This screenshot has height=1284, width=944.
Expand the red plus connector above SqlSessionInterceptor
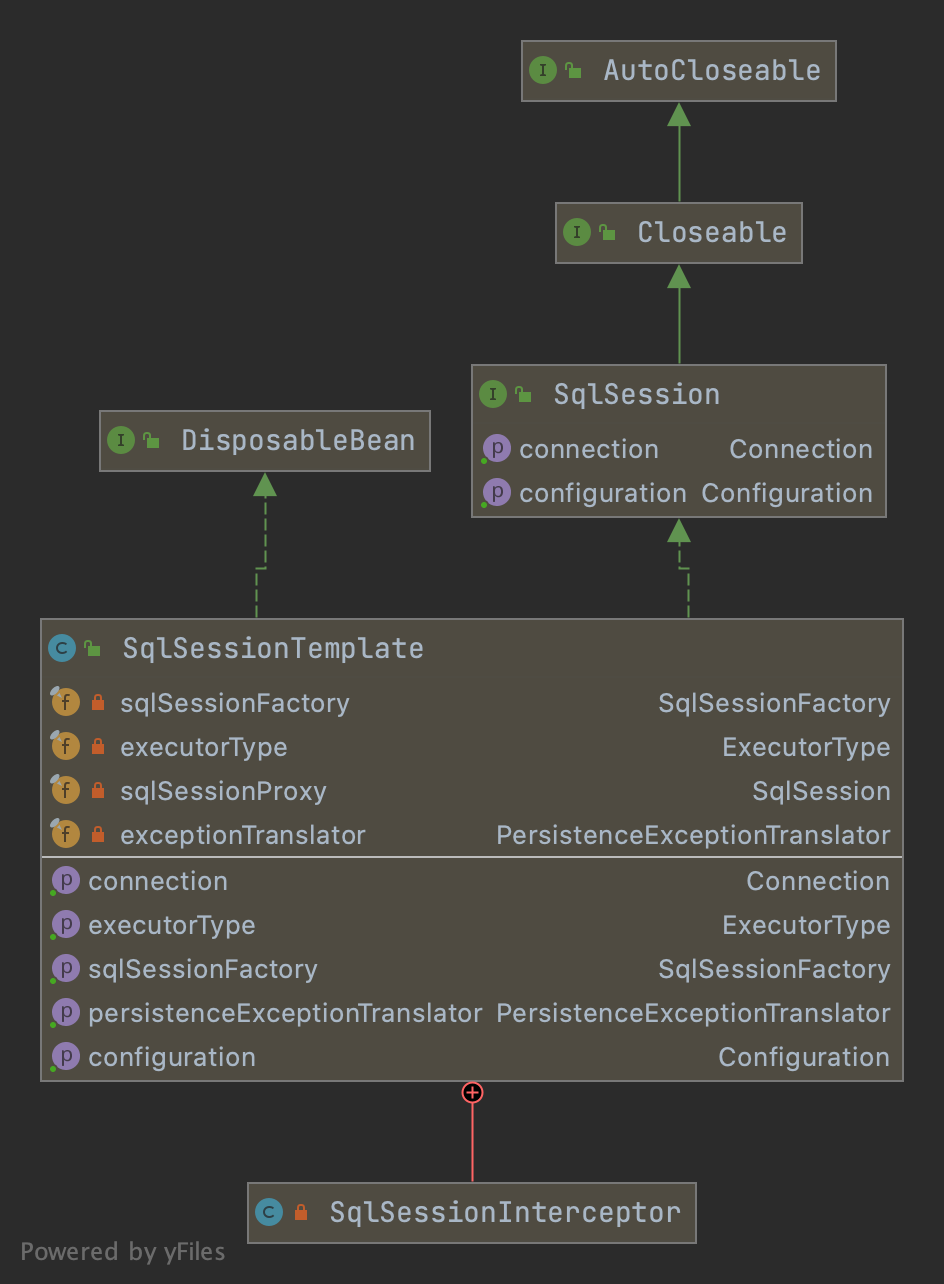[x=471, y=1093]
